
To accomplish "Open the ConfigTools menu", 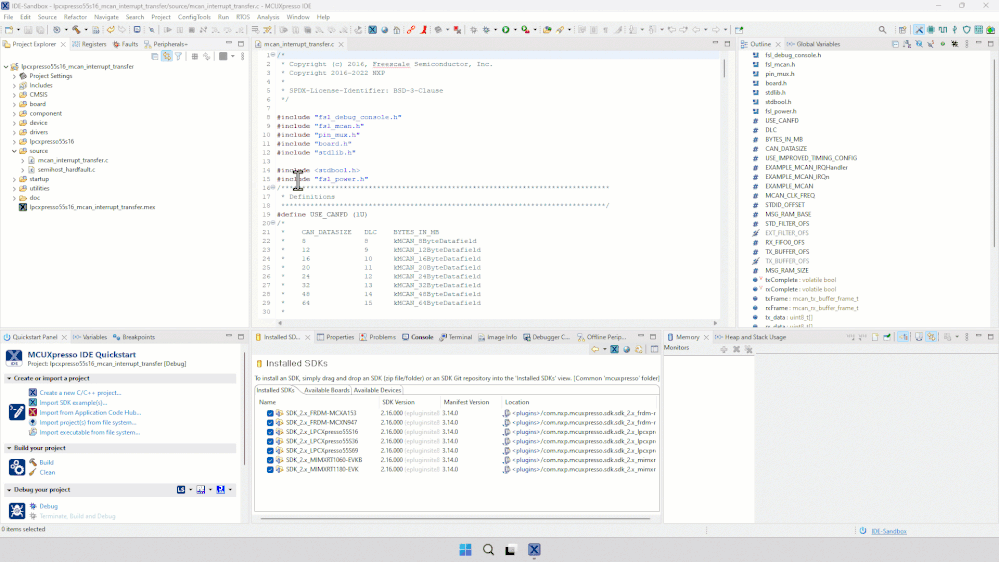I will click(x=194, y=17).
